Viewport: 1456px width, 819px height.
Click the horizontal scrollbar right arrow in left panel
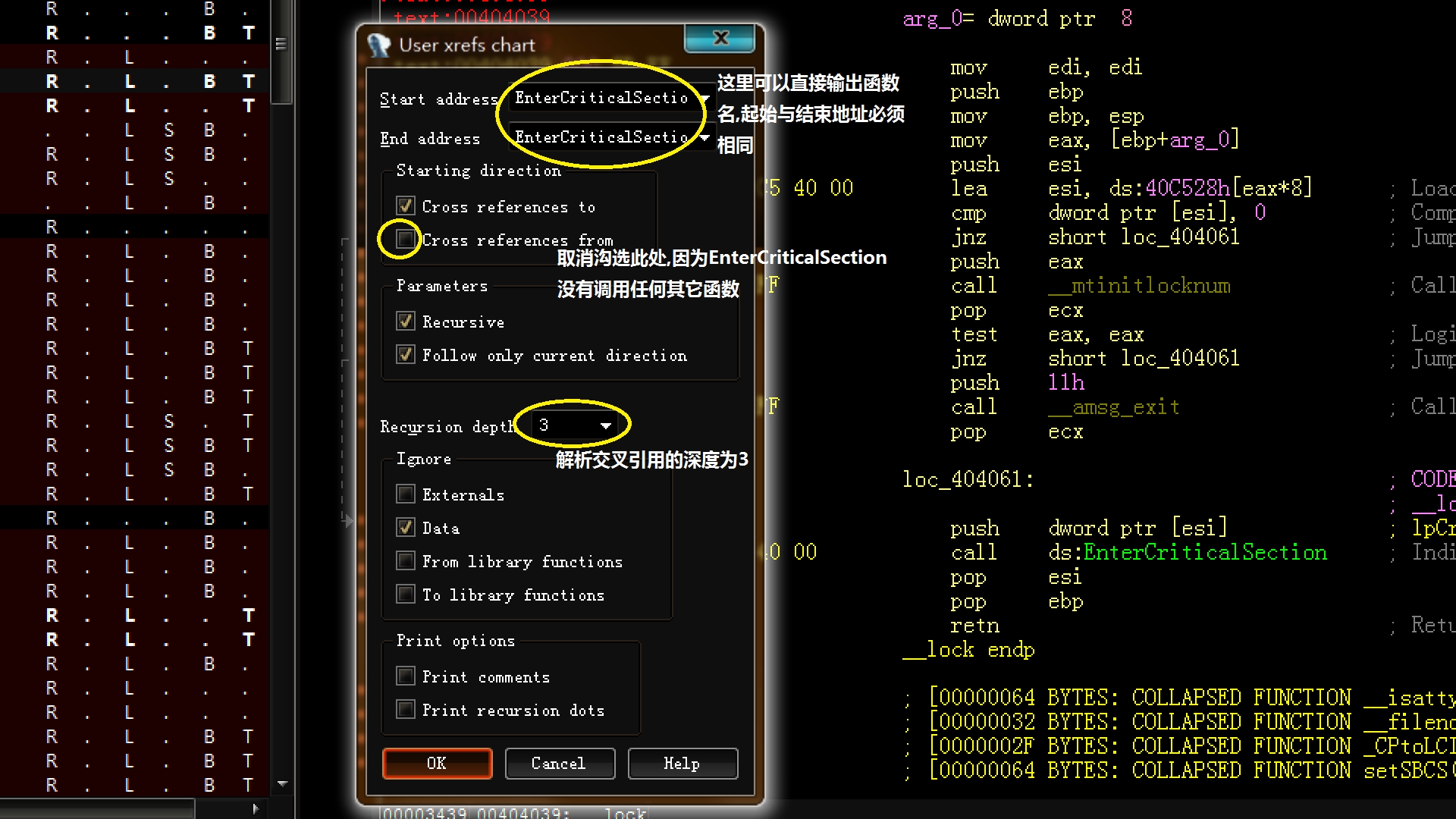point(256,809)
